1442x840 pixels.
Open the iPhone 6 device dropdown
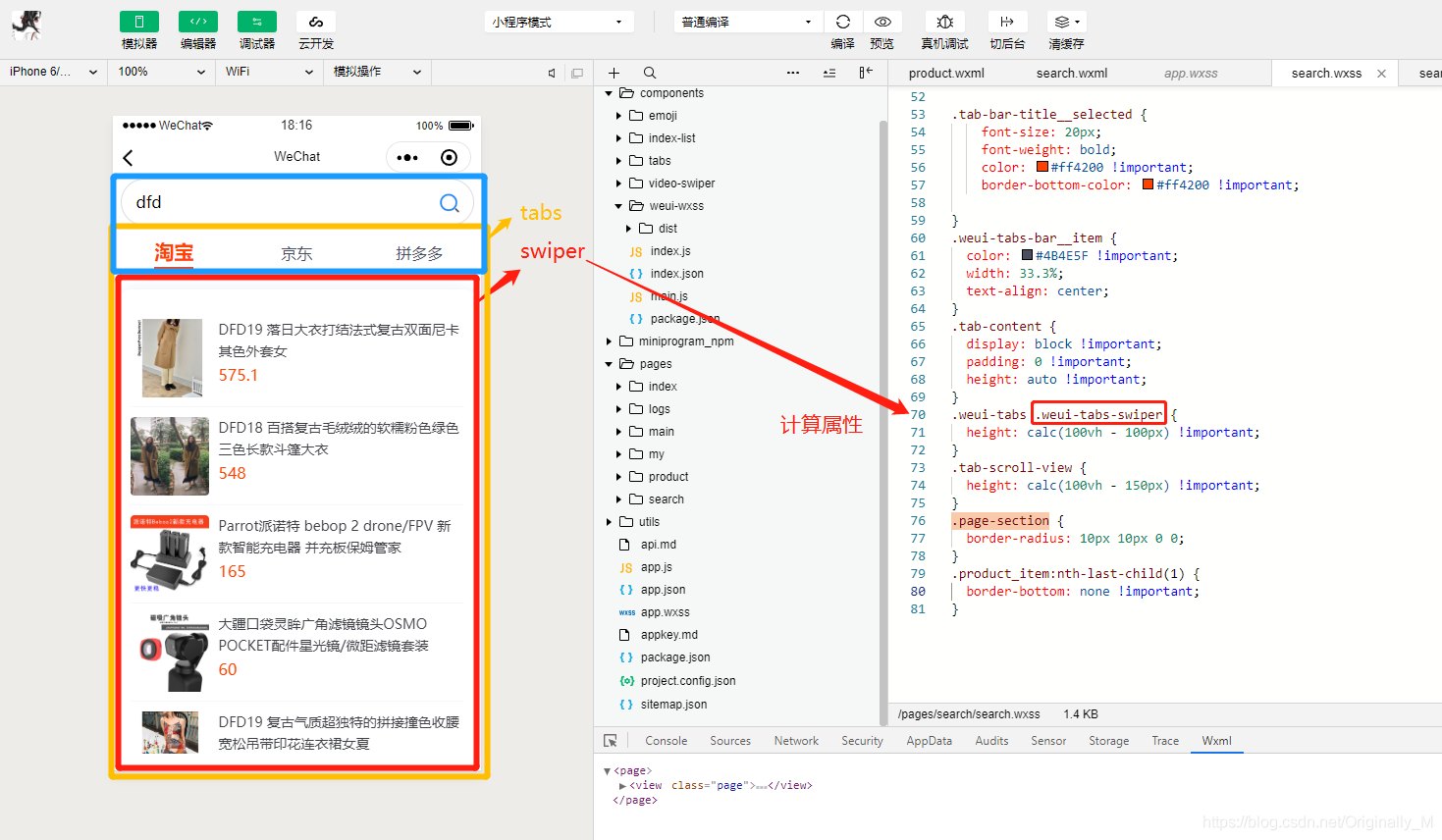[53, 72]
